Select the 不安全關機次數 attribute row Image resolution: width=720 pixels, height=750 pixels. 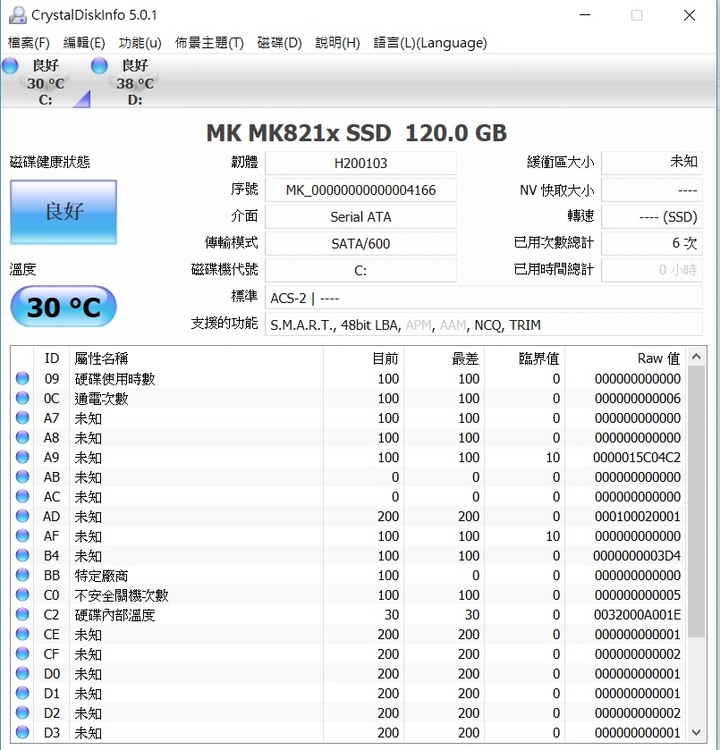coord(349,595)
